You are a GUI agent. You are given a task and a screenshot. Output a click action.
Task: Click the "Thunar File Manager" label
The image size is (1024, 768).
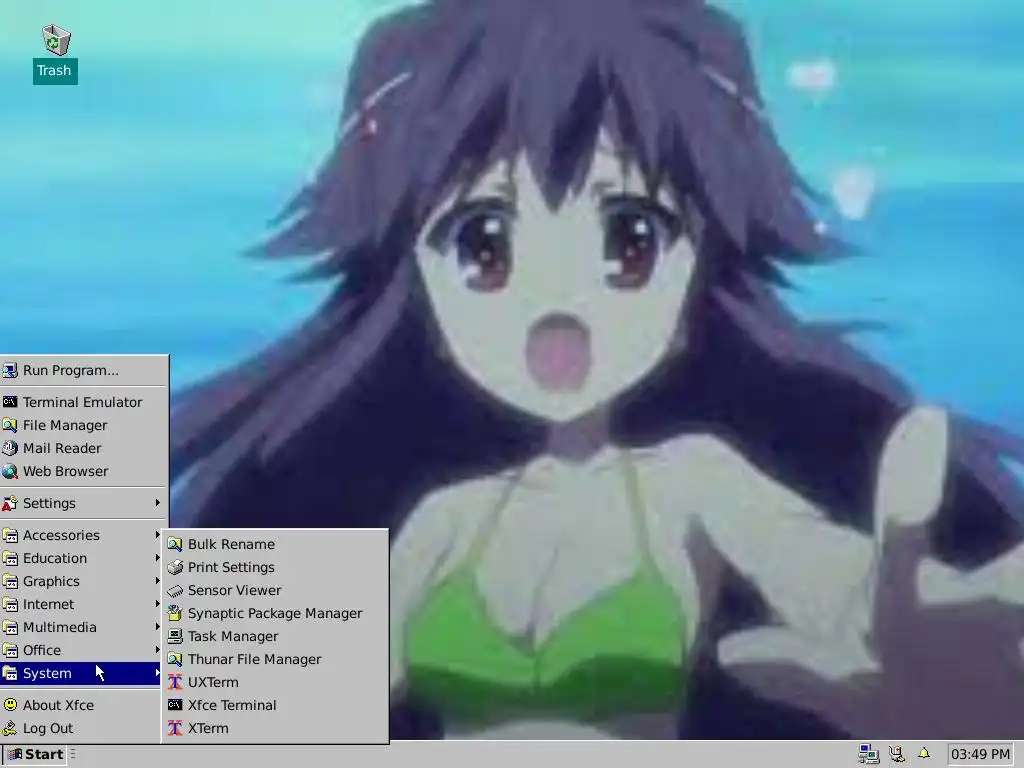pyautogui.click(x=255, y=659)
